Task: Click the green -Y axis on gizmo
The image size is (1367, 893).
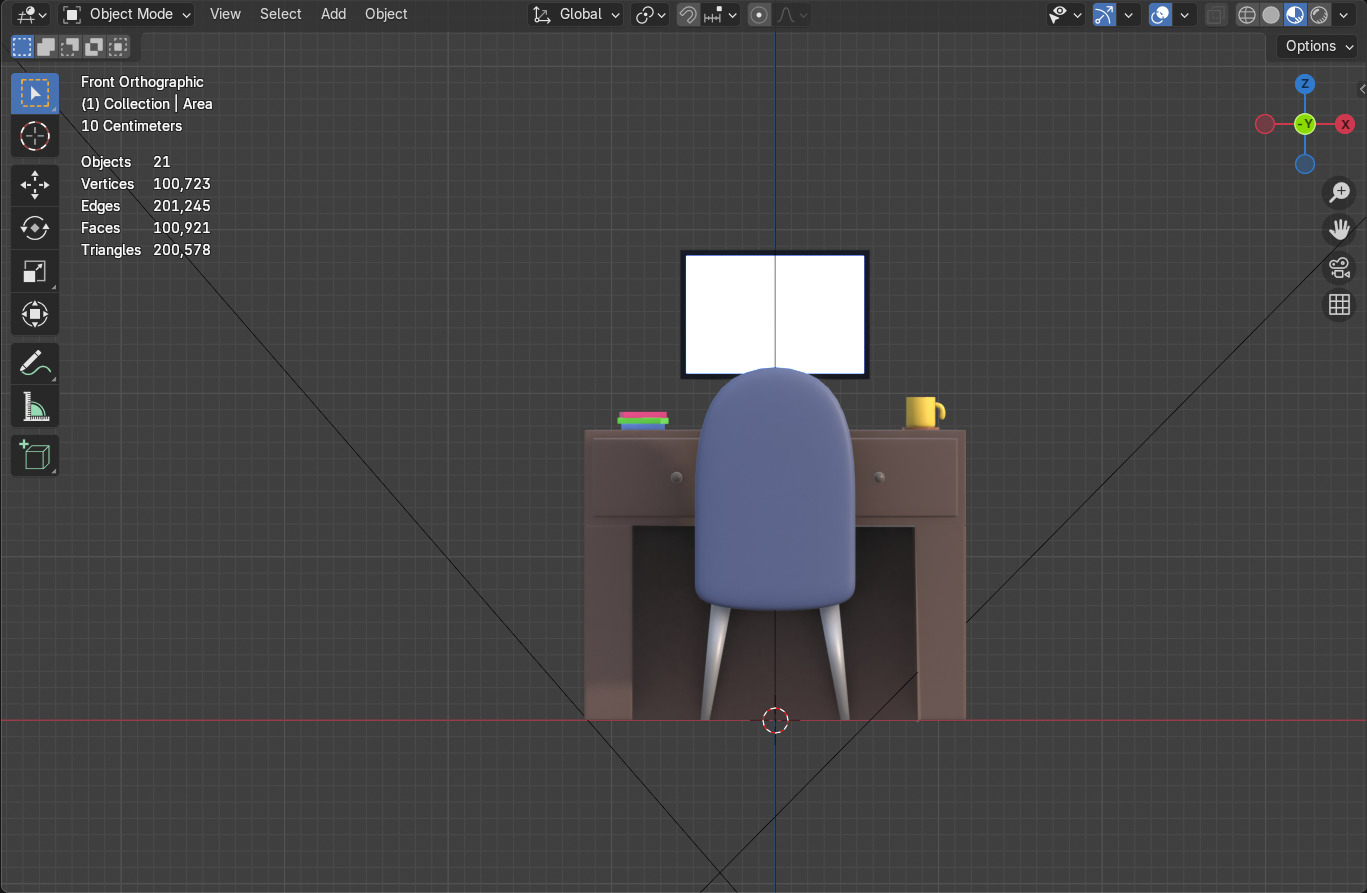Action: [x=1305, y=124]
